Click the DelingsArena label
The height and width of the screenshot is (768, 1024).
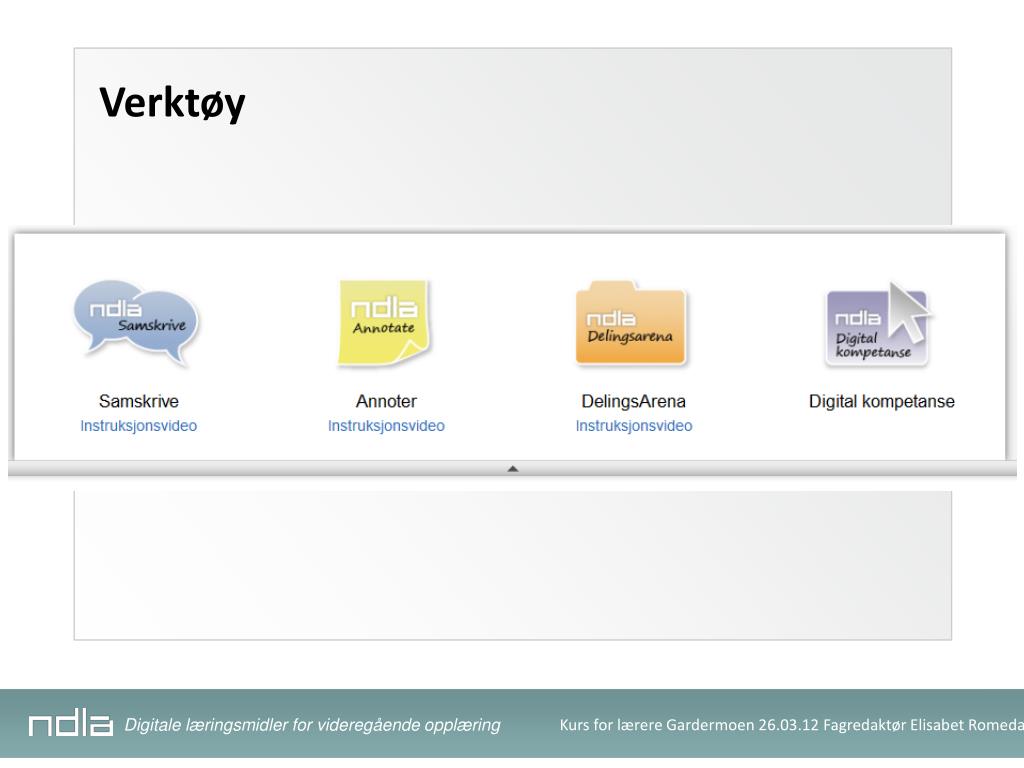point(633,401)
